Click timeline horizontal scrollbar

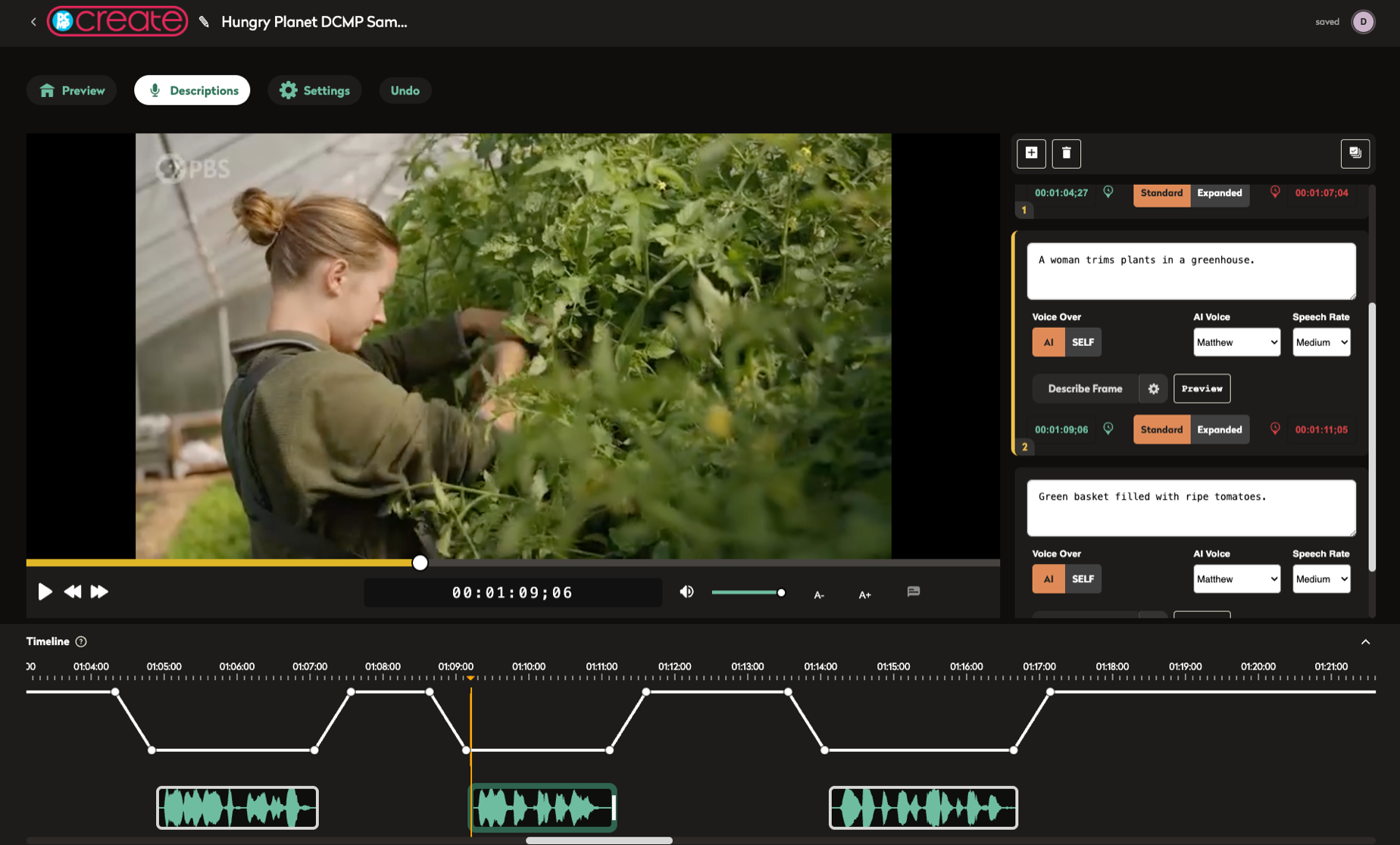(x=598, y=840)
